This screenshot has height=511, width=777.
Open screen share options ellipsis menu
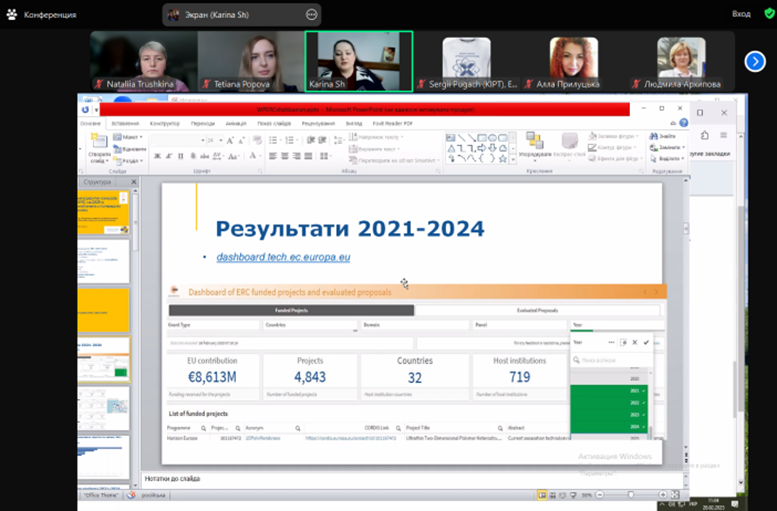pos(311,14)
